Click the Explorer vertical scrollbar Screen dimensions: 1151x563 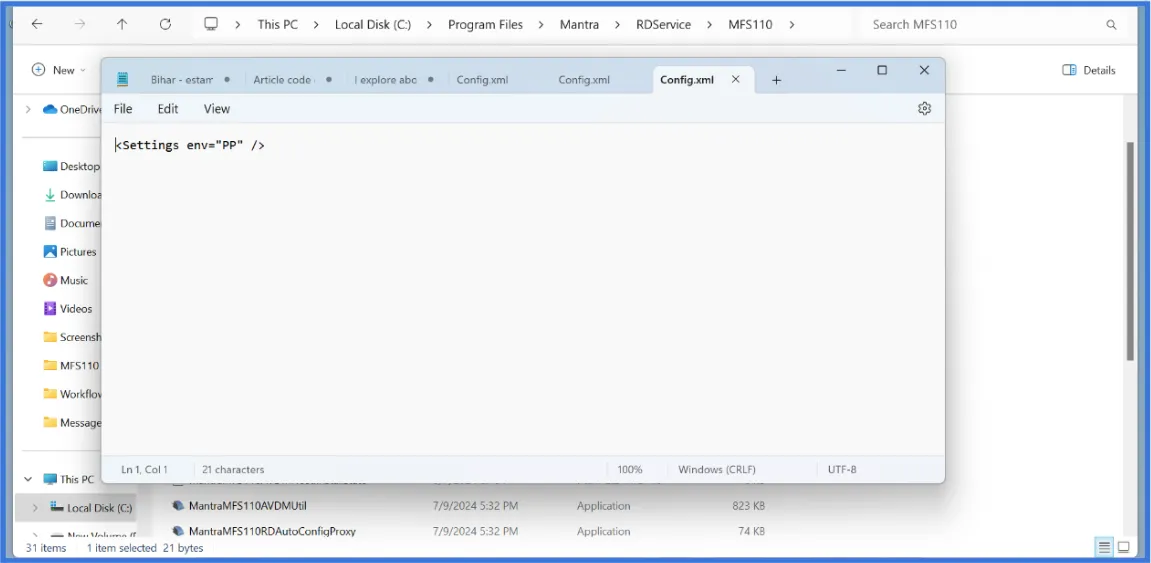click(x=1130, y=250)
